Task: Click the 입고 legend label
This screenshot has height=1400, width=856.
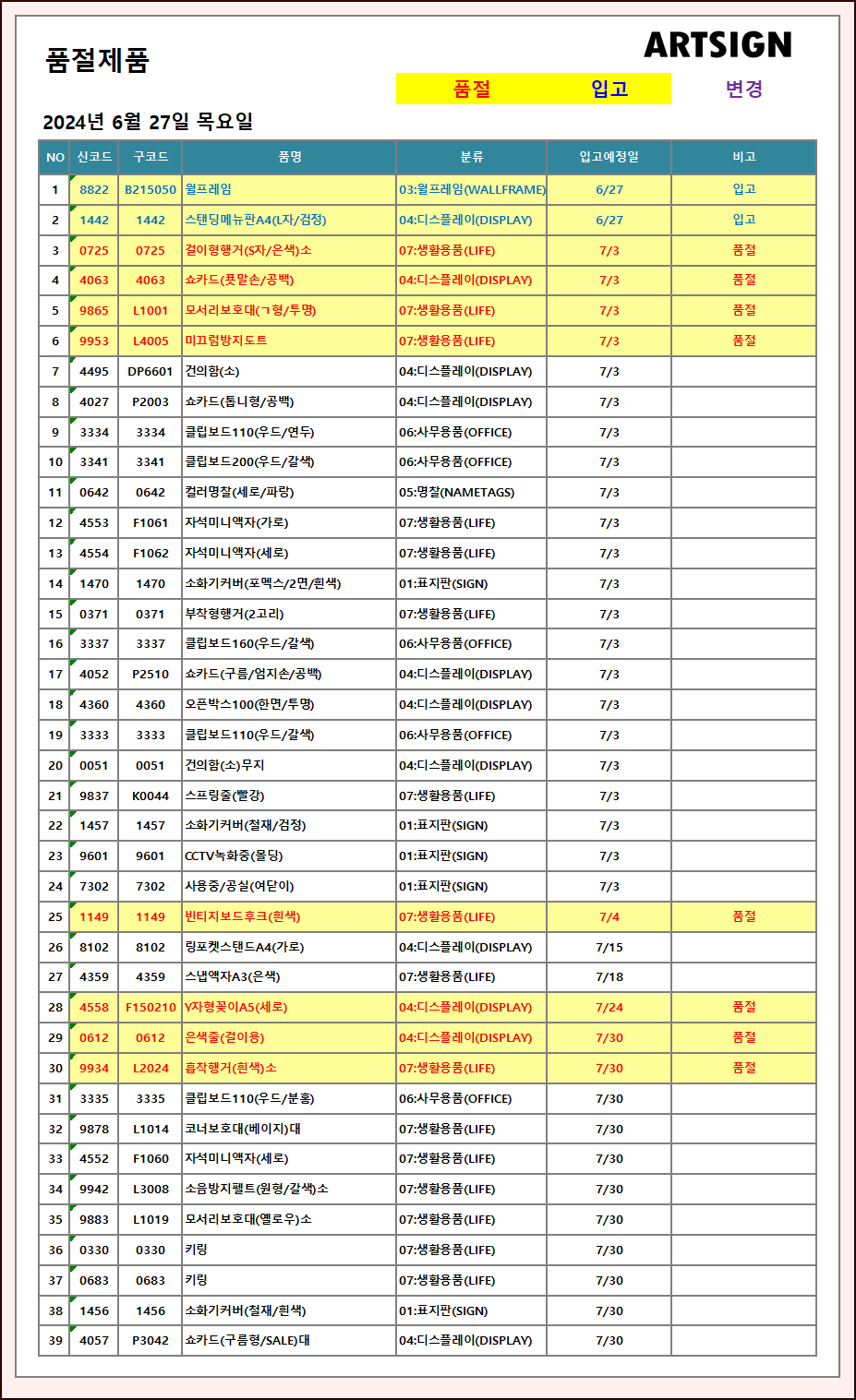Action: pyautogui.click(x=609, y=89)
